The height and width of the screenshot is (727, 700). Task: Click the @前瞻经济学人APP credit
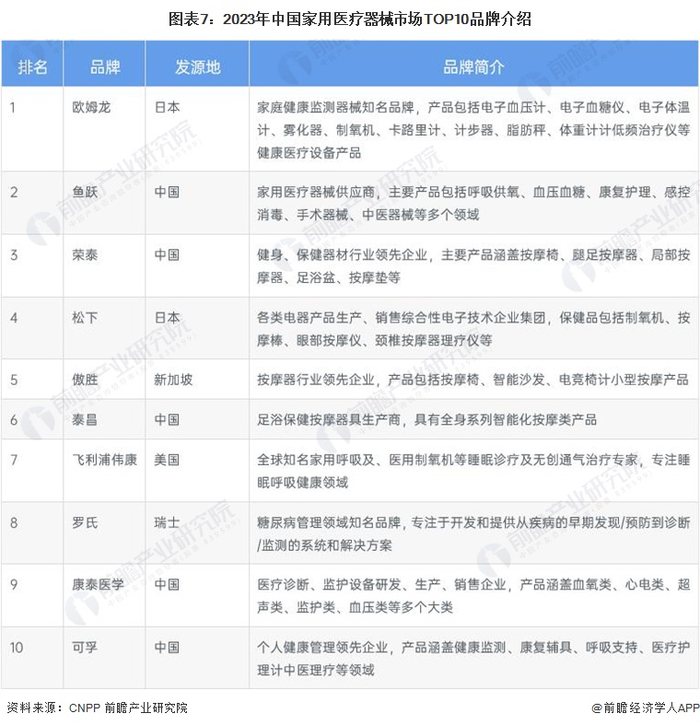[x=645, y=708]
